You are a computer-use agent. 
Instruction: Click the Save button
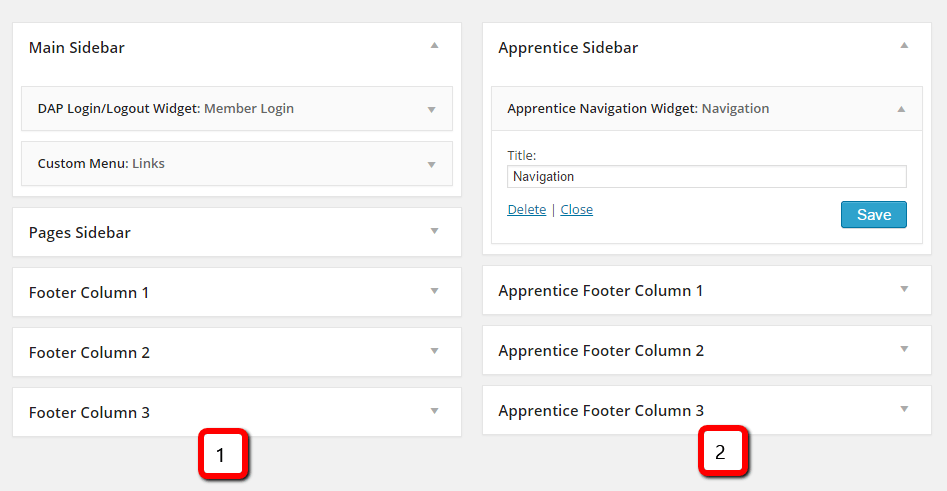click(x=873, y=215)
